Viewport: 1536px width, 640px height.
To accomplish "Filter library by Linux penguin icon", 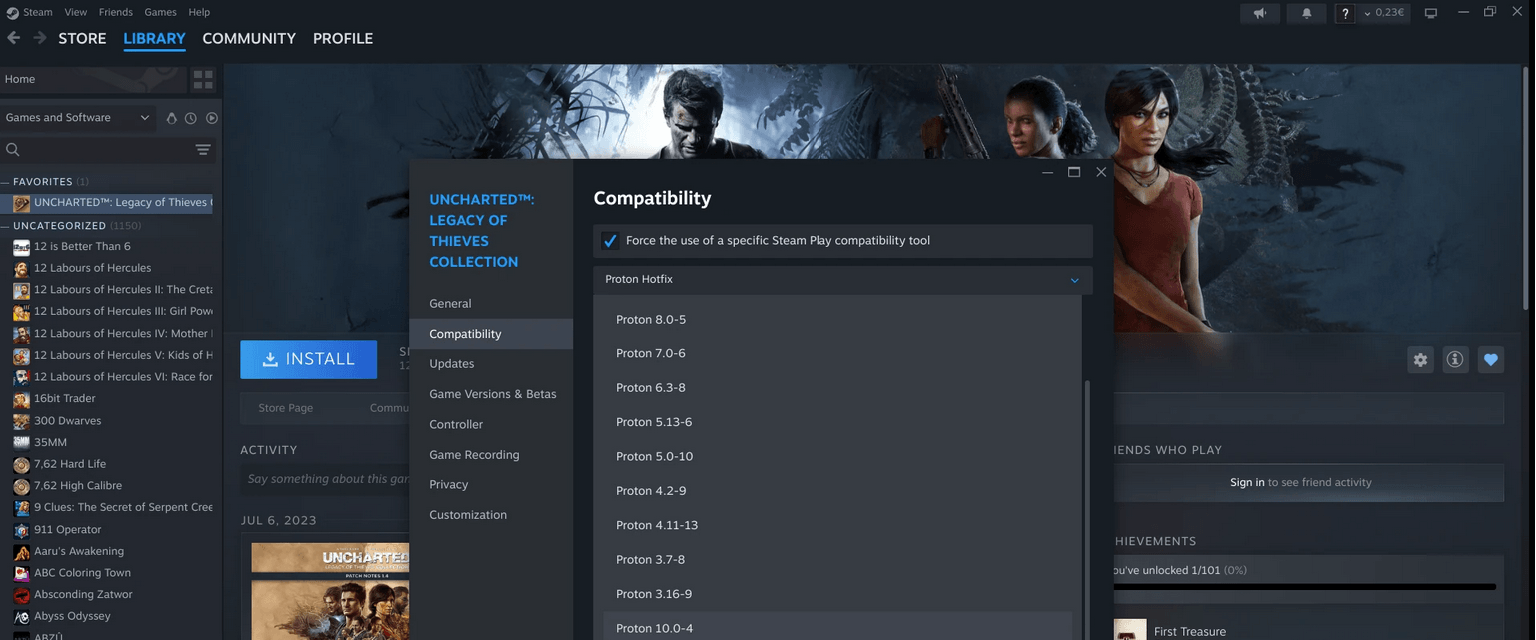I will [171, 118].
